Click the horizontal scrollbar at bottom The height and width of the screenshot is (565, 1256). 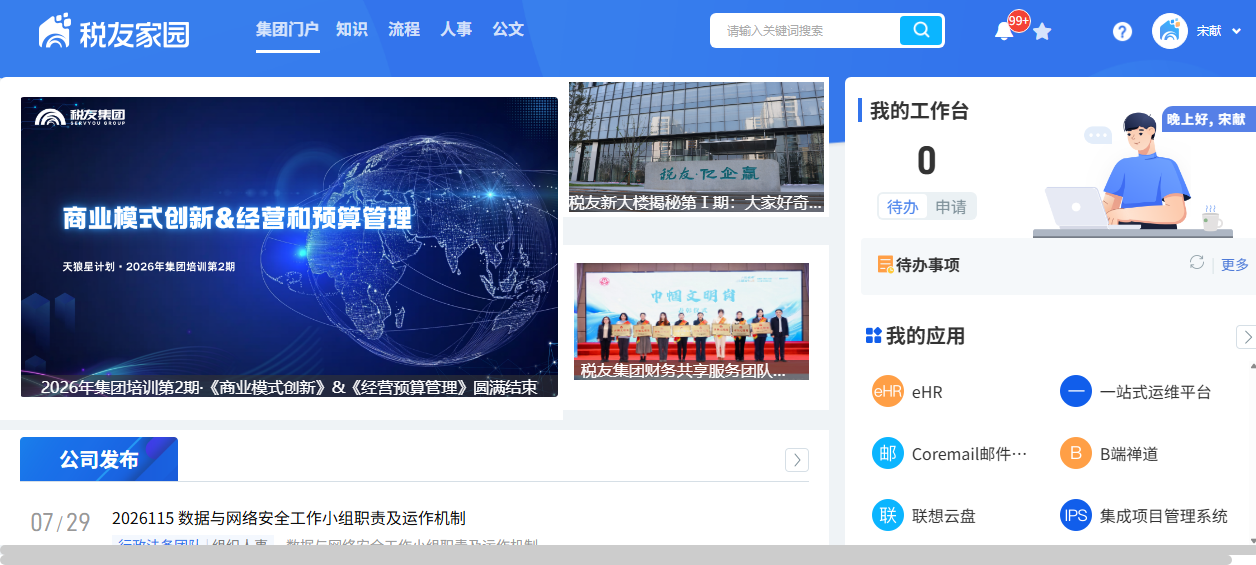point(616,560)
